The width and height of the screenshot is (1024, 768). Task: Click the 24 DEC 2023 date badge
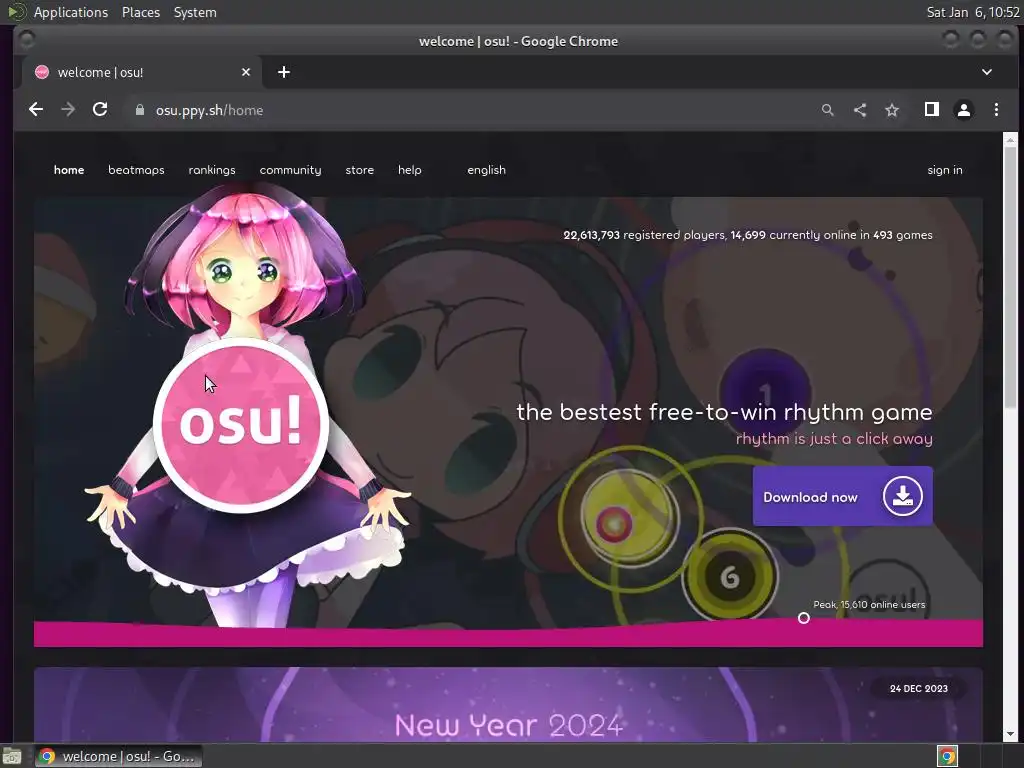(918, 688)
